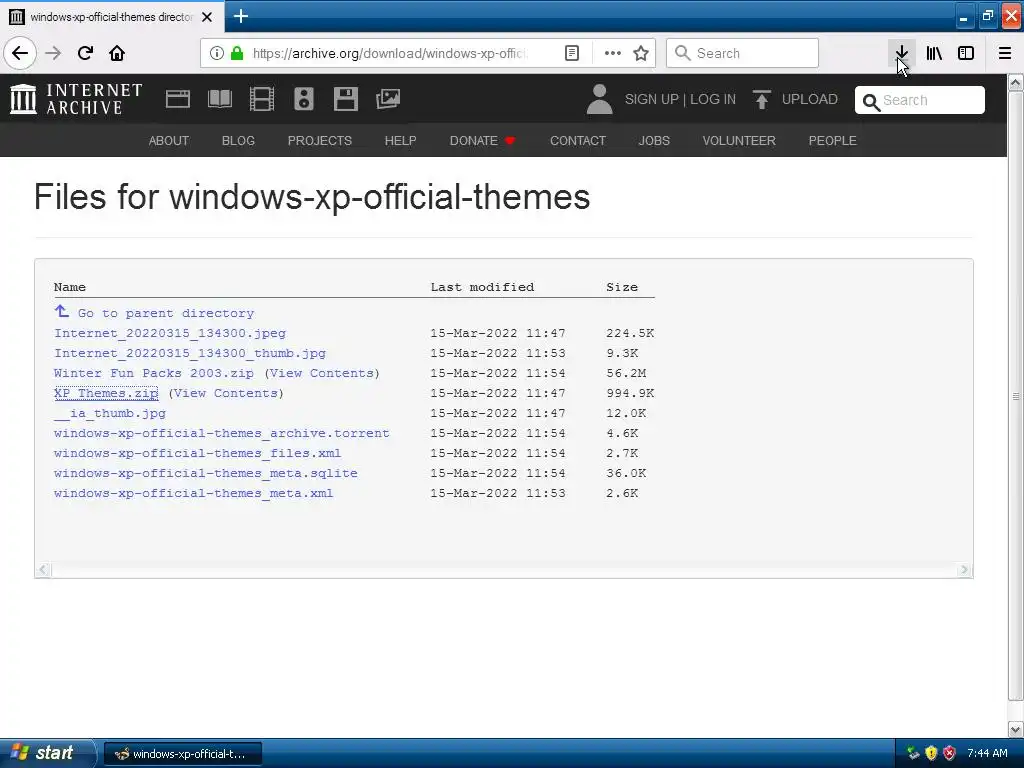Click page vertical scrollbar down arrow
The image size is (1024, 768).
point(1016,729)
